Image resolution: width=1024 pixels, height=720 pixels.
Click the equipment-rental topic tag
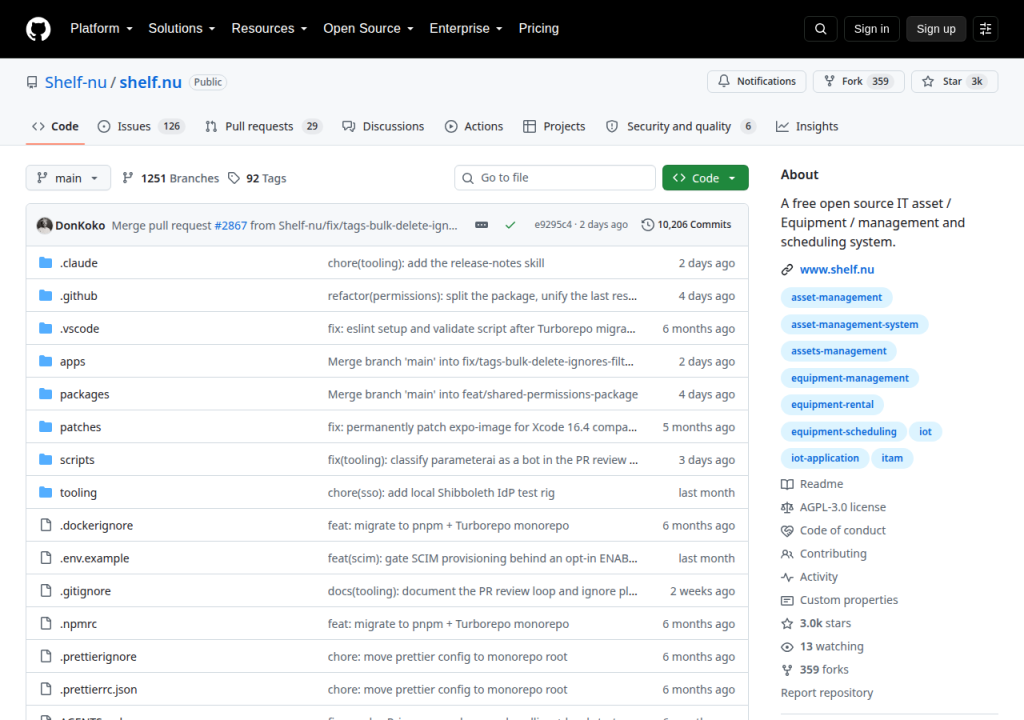832,404
